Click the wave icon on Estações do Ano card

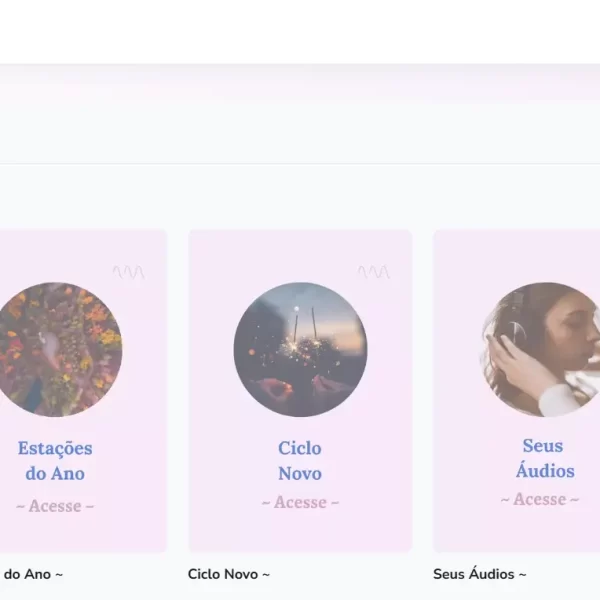(128, 272)
